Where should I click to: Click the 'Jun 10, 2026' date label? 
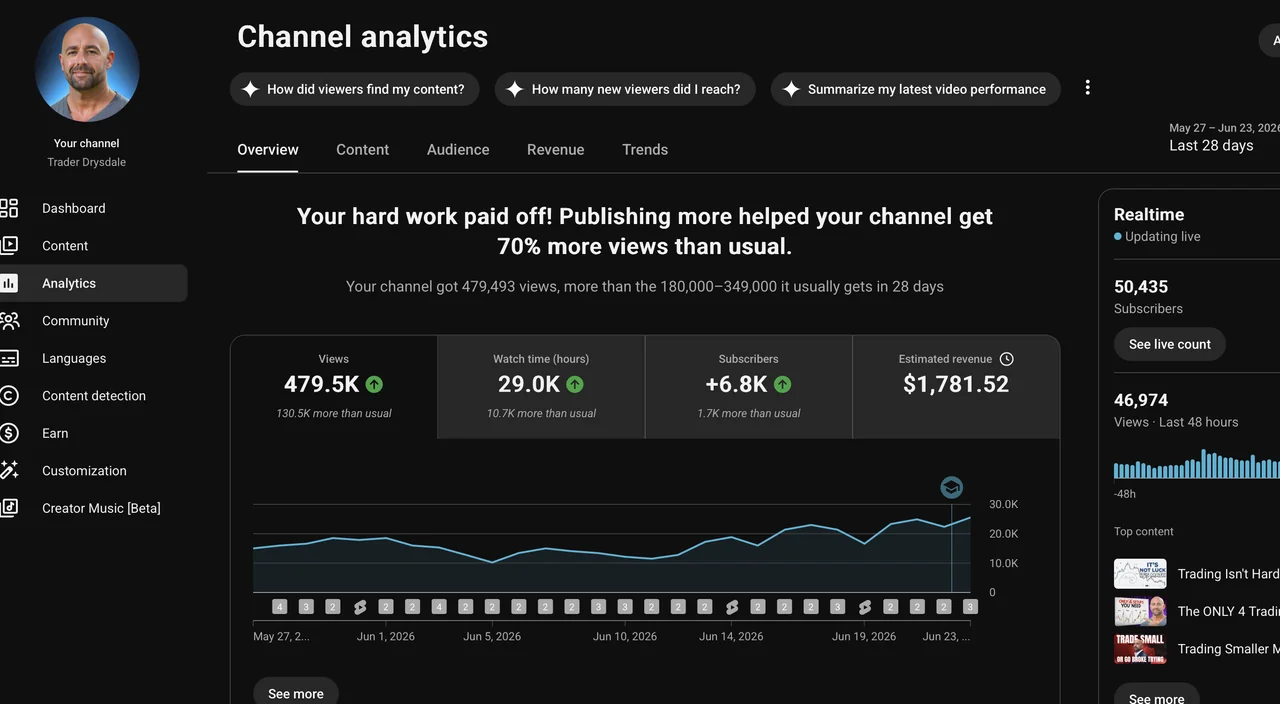click(x=625, y=636)
